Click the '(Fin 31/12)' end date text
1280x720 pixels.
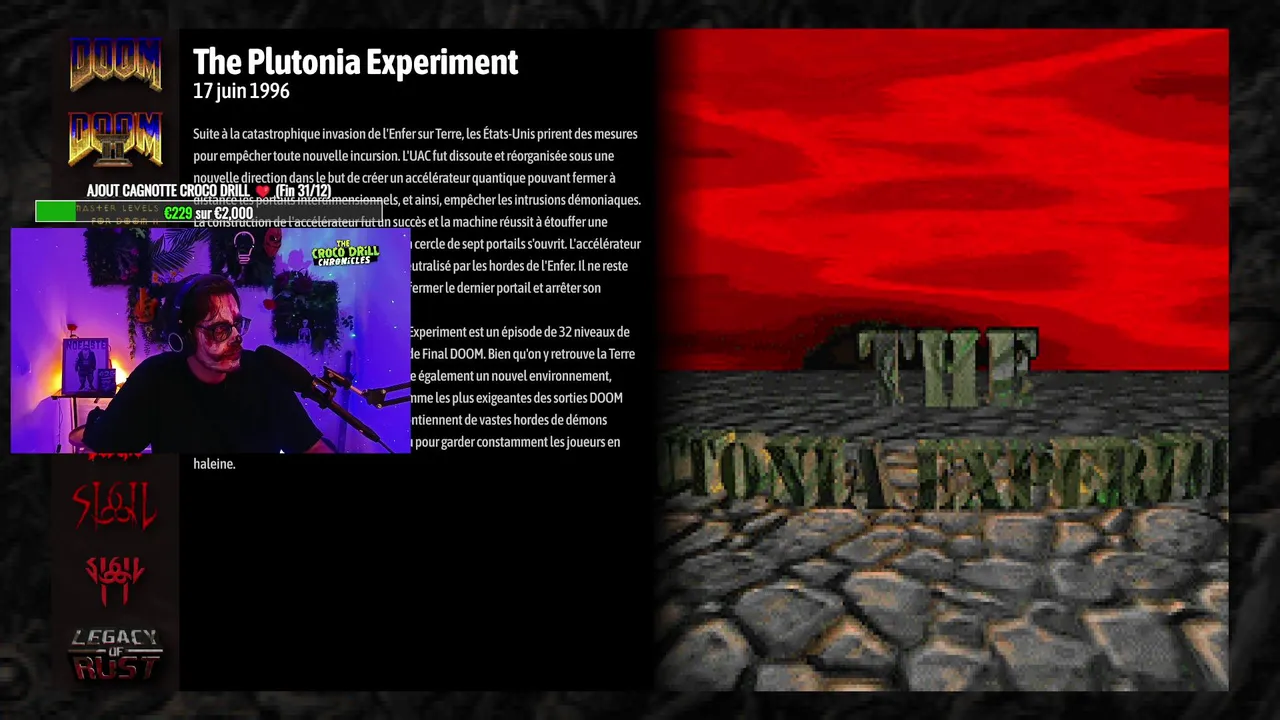(x=303, y=191)
